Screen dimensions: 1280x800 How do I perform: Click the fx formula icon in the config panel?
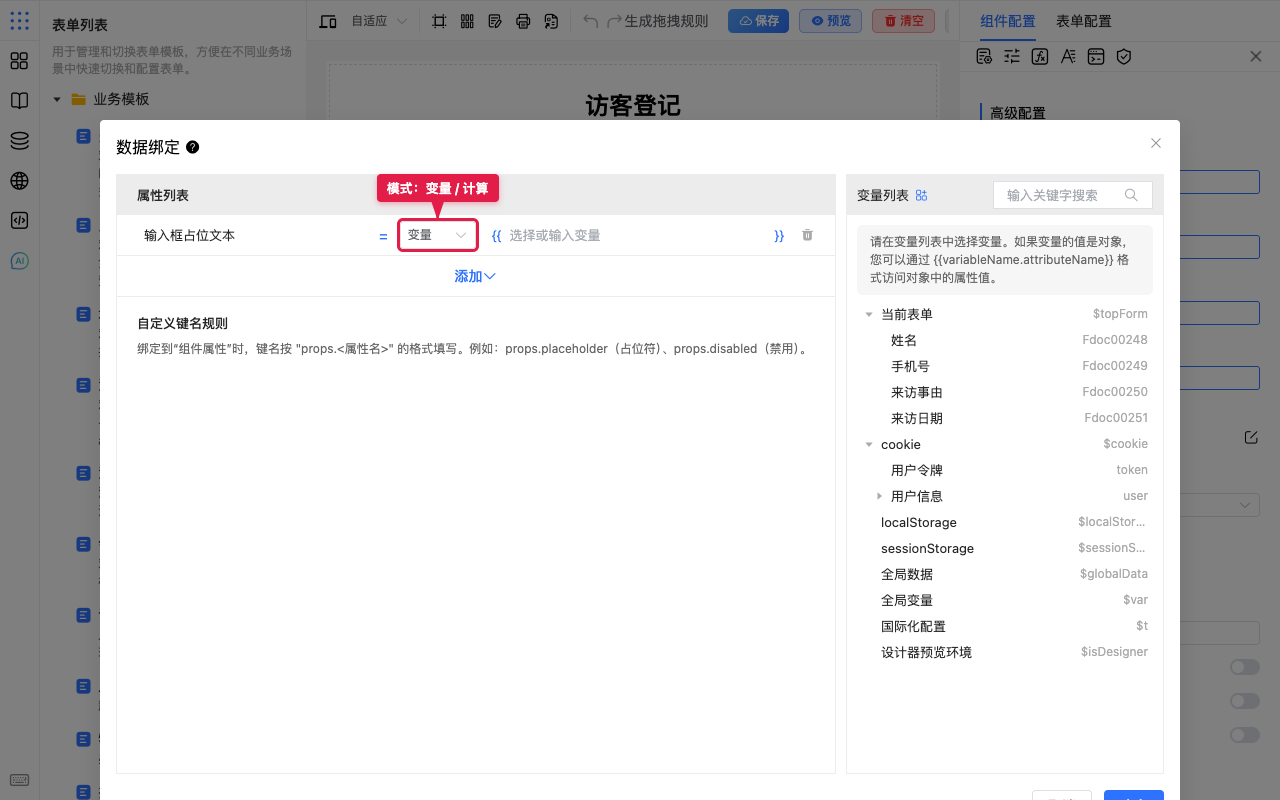tap(1040, 56)
